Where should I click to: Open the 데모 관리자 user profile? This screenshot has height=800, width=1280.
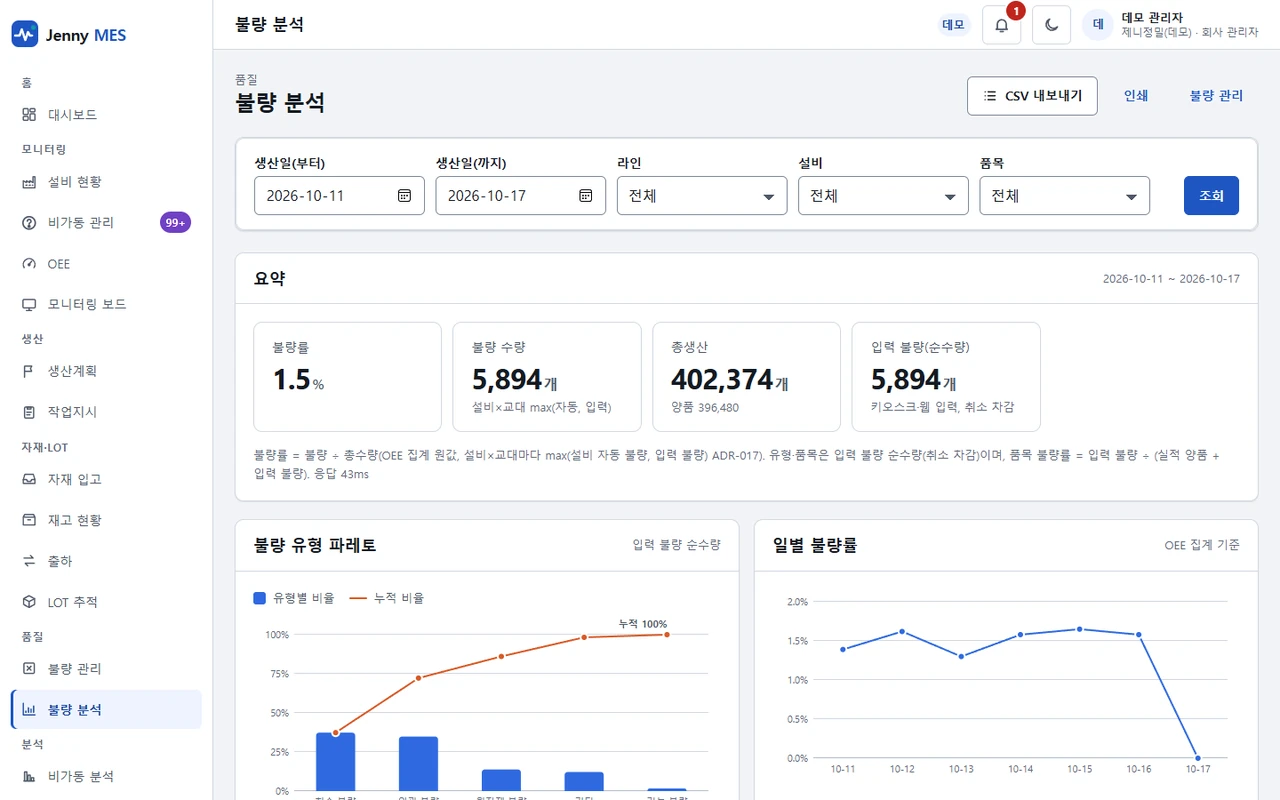(x=1171, y=25)
